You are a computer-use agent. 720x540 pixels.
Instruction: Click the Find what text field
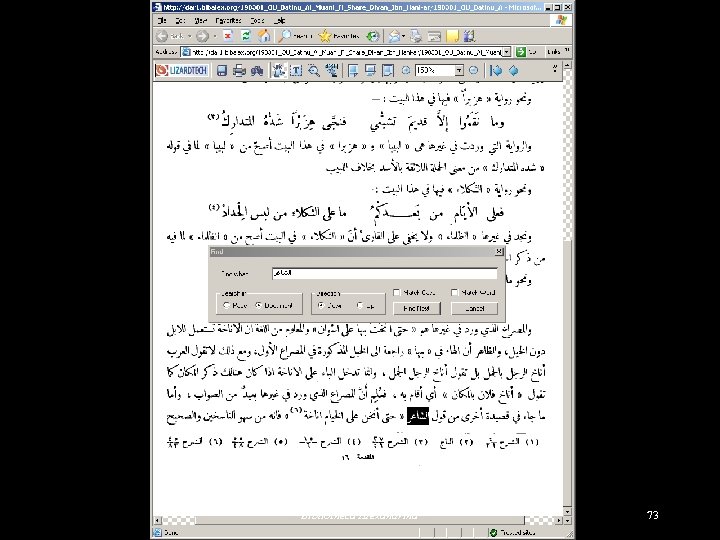(x=384, y=273)
